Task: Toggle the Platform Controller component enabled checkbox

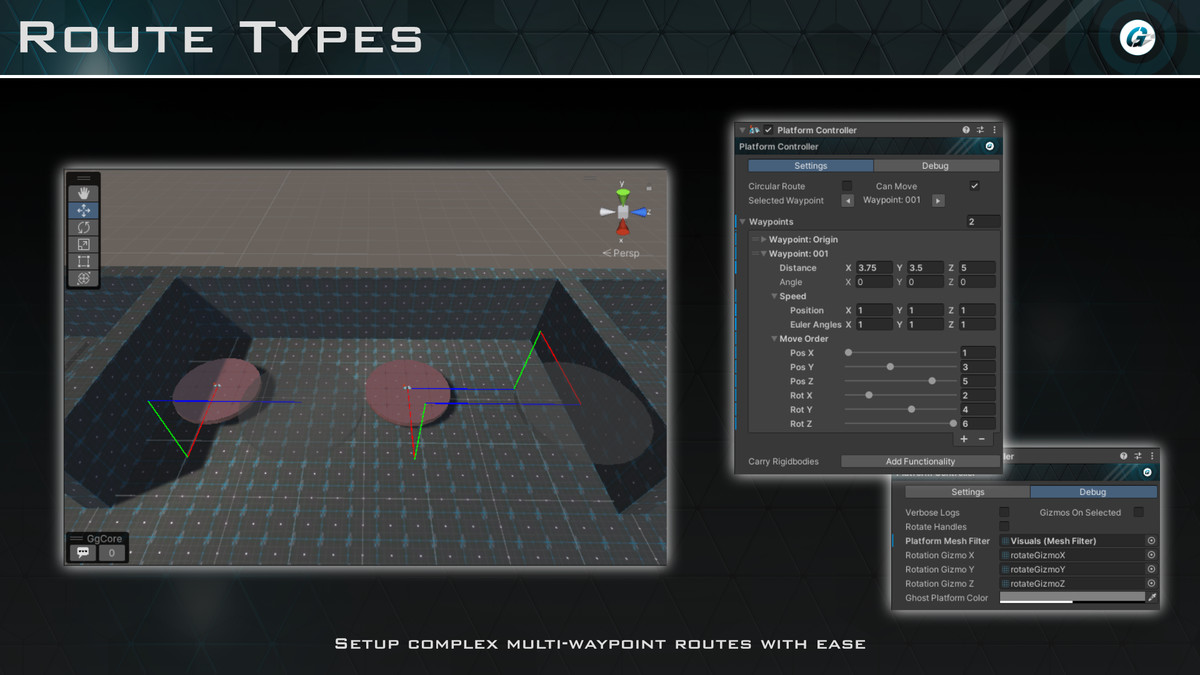Action: [x=768, y=130]
